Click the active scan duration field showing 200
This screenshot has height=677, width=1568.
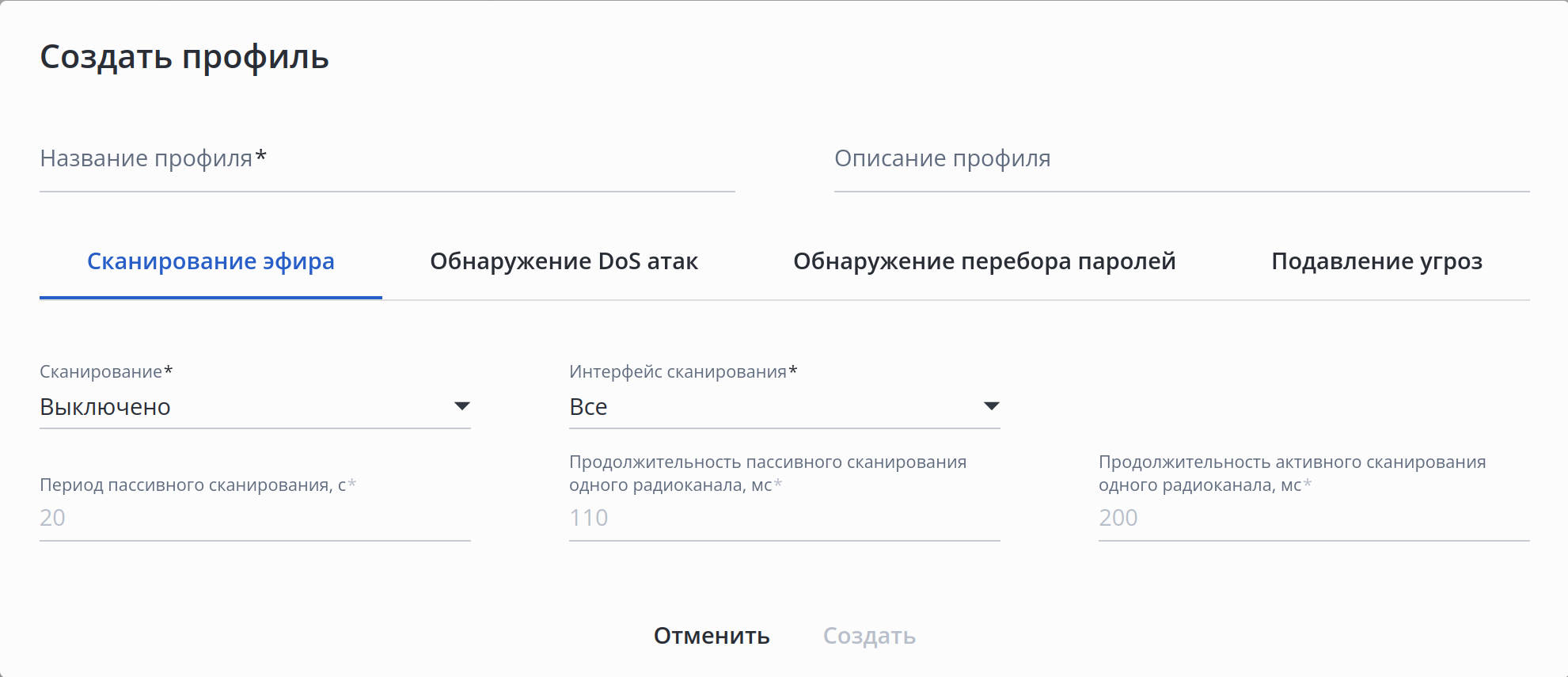tap(1312, 518)
